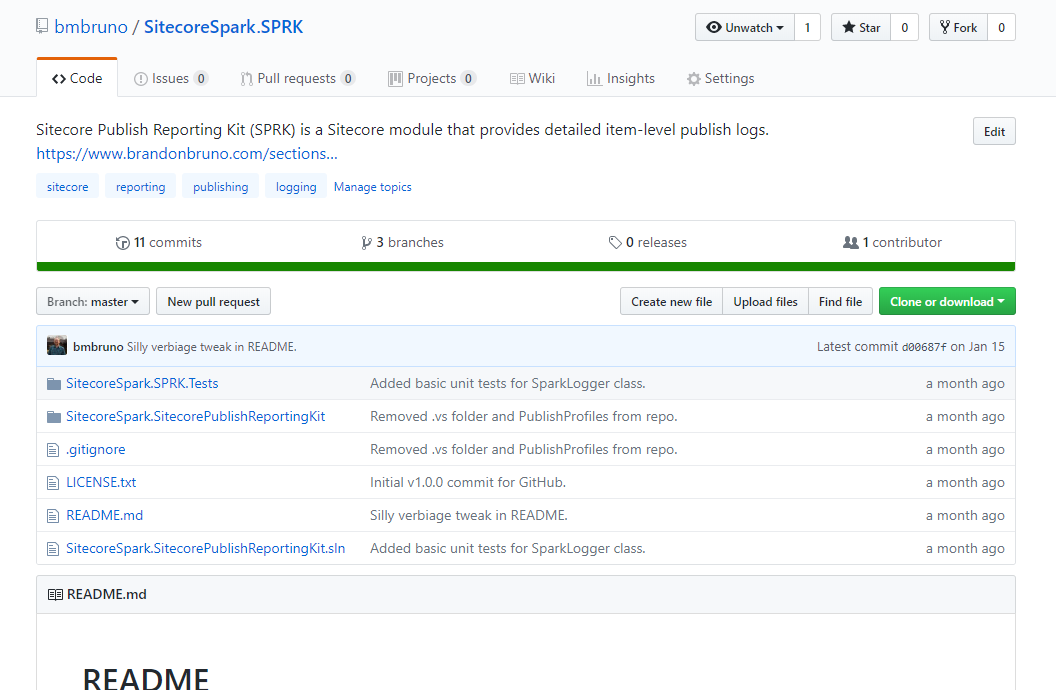Star the repository
This screenshot has width=1056, height=690.
[x=861, y=28]
